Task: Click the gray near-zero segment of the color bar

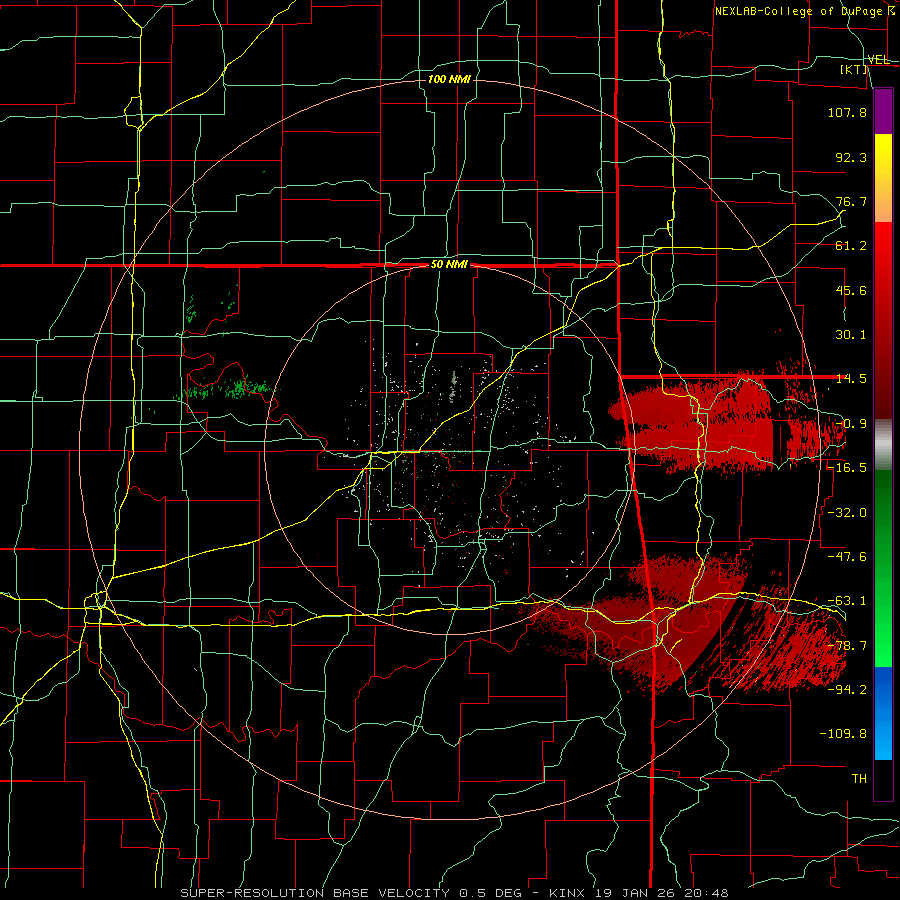Action: pyautogui.click(x=883, y=444)
